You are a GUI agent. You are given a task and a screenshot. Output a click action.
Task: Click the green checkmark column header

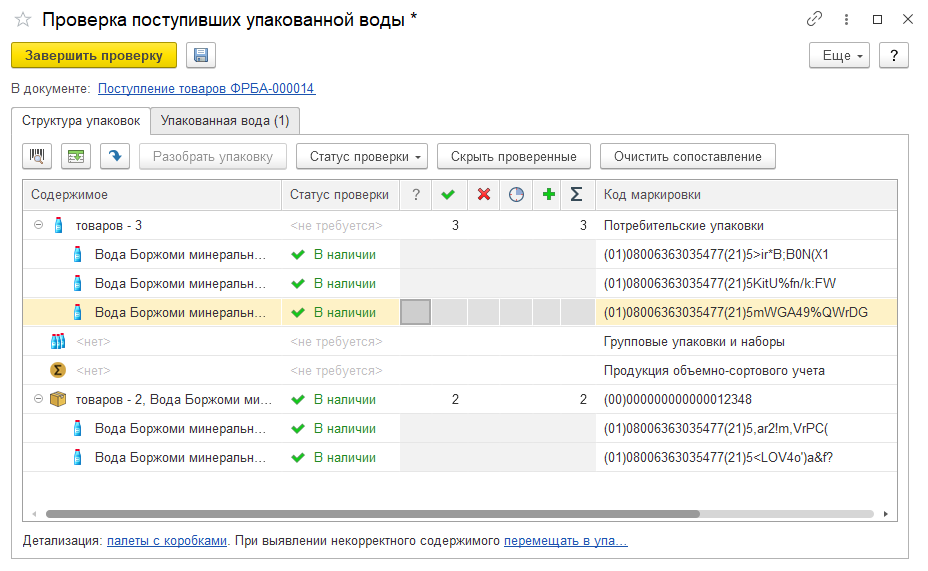(448, 195)
